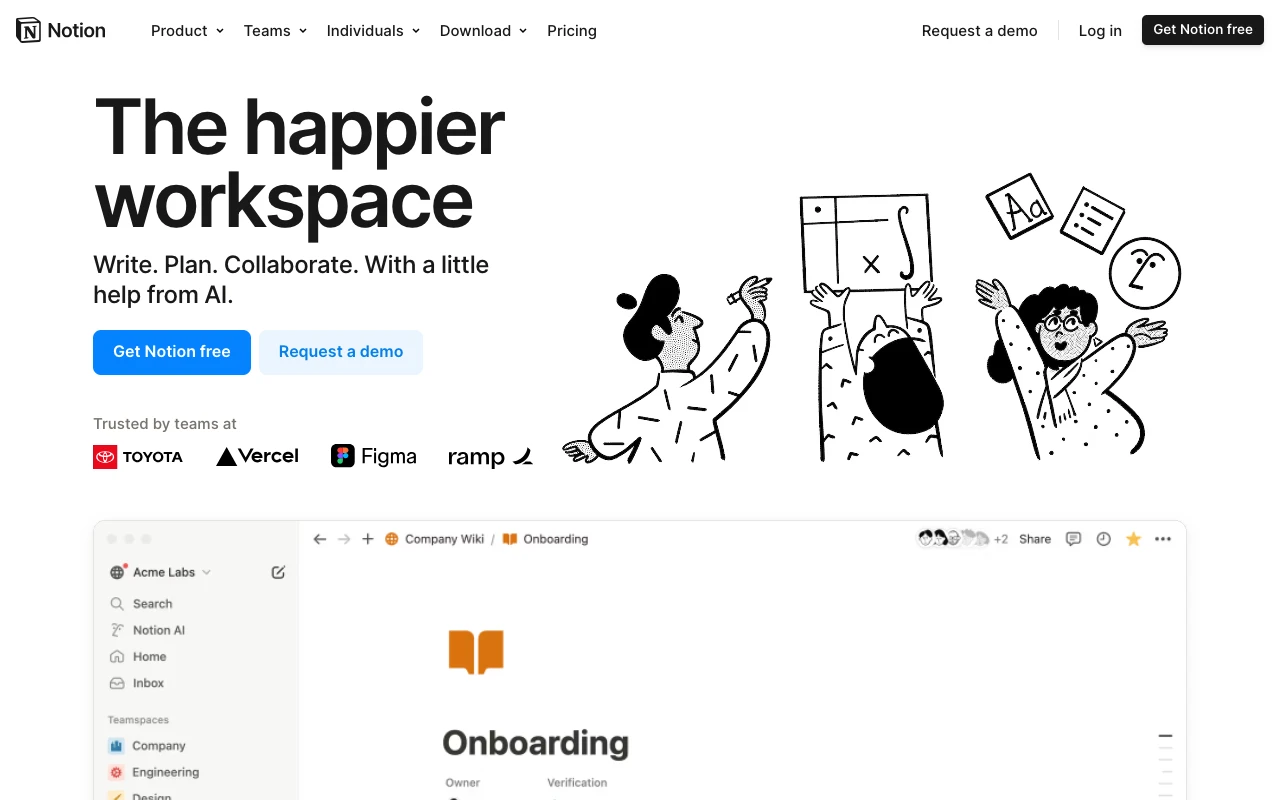This screenshot has width=1280, height=800.
Task: Click the comments icon beside Share
Action: 1073,539
